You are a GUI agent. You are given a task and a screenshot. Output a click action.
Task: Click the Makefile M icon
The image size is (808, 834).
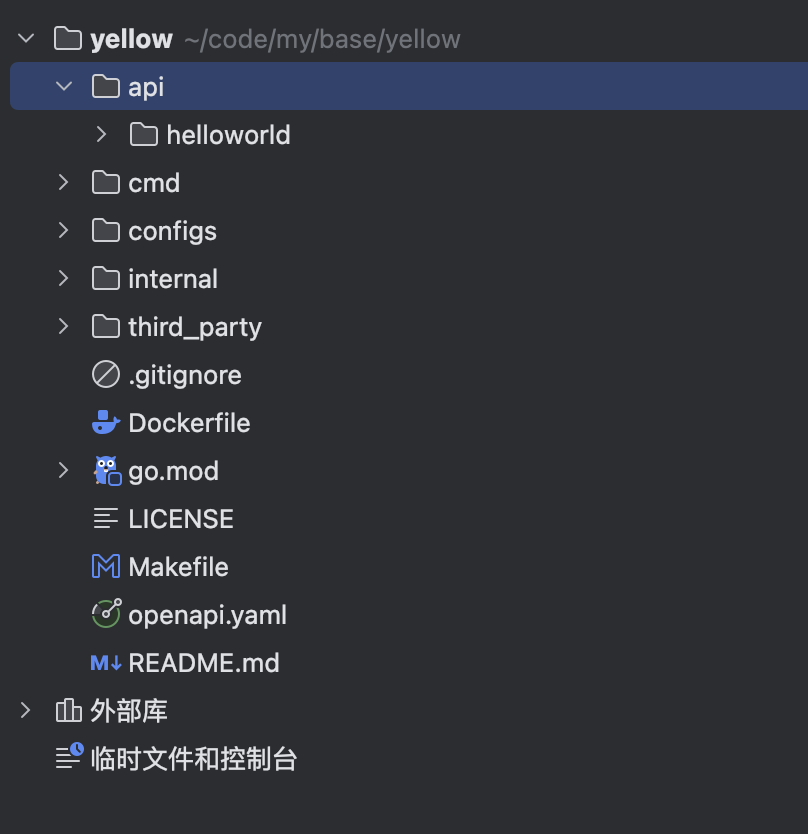coord(105,567)
